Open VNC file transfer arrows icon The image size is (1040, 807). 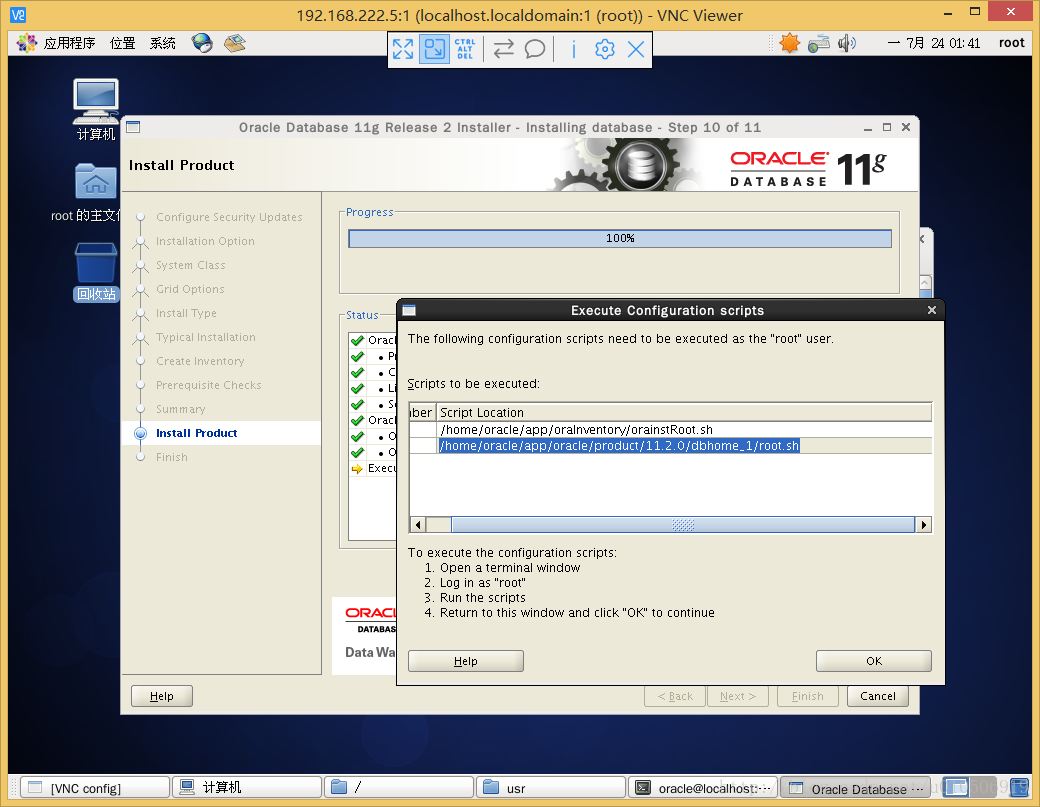pyautogui.click(x=504, y=49)
